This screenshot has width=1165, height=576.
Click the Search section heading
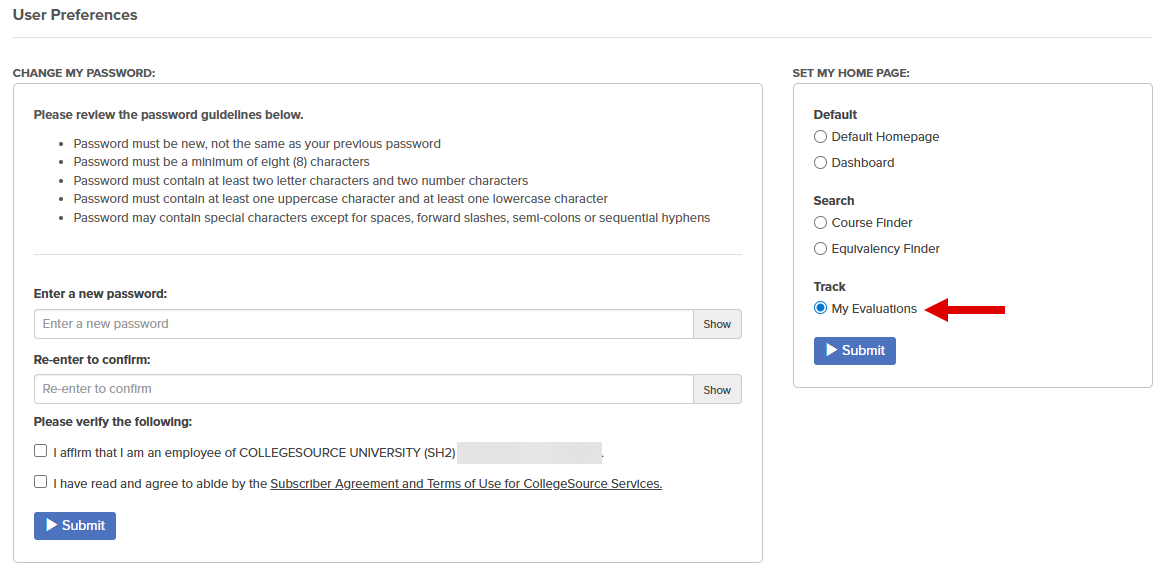tap(834, 201)
